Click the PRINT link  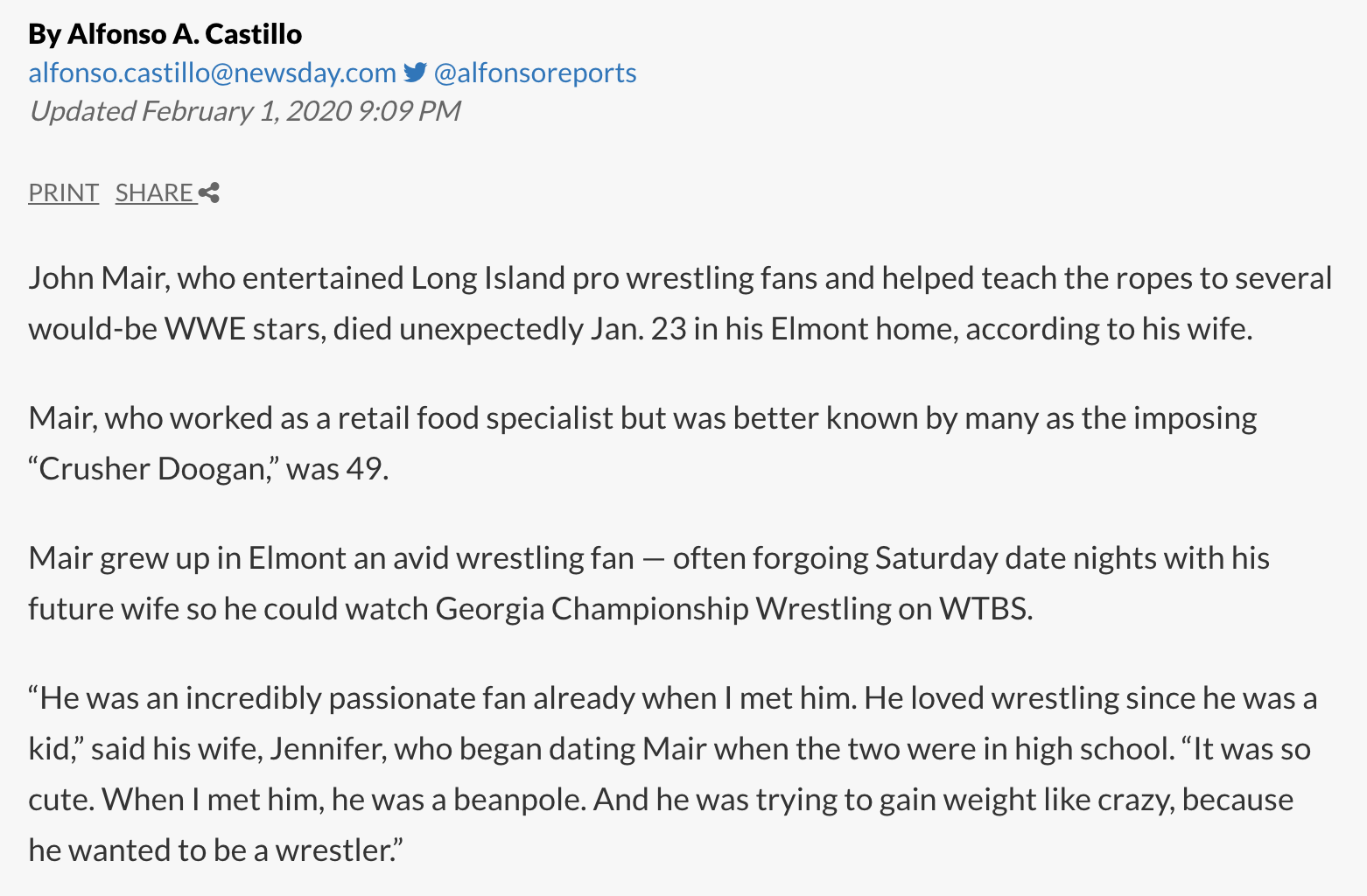point(63,192)
